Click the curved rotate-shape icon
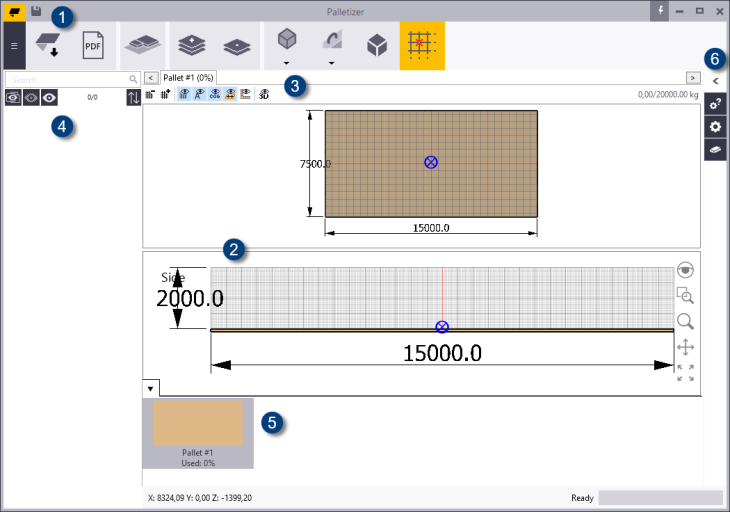 pos(332,39)
